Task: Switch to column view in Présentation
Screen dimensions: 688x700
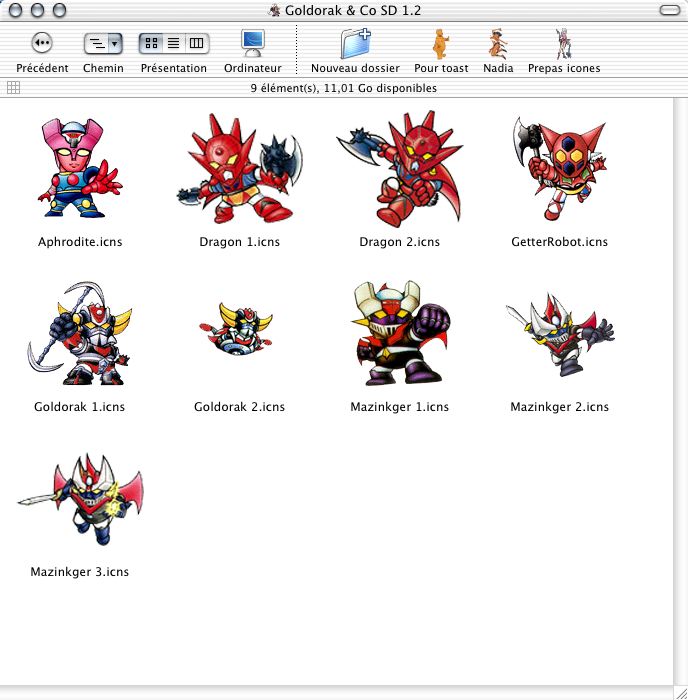Action: pyautogui.click(x=196, y=43)
